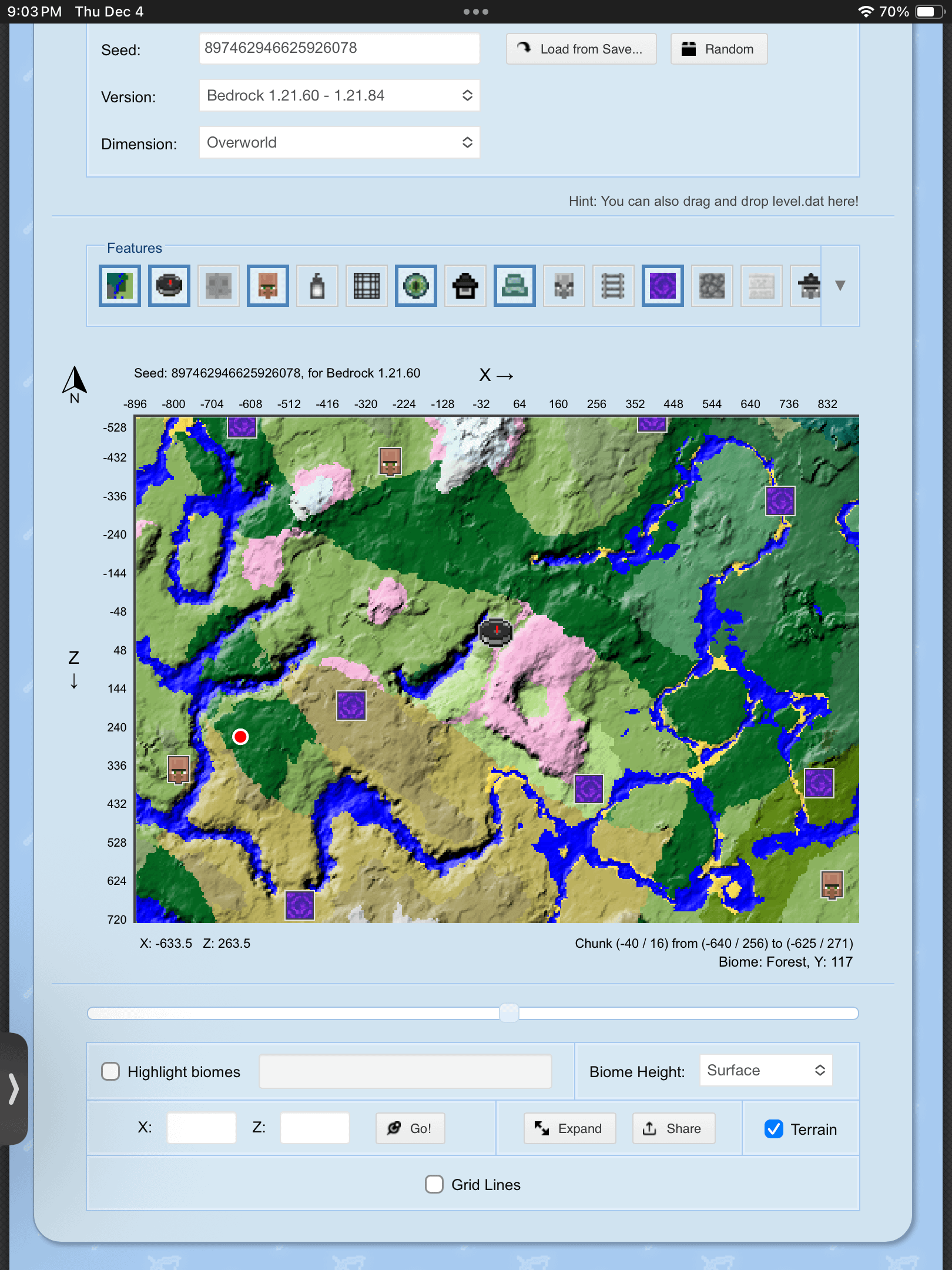The height and width of the screenshot is (1270, 952).
Task: Toggle the village feature icon
Action: [268, 286]
